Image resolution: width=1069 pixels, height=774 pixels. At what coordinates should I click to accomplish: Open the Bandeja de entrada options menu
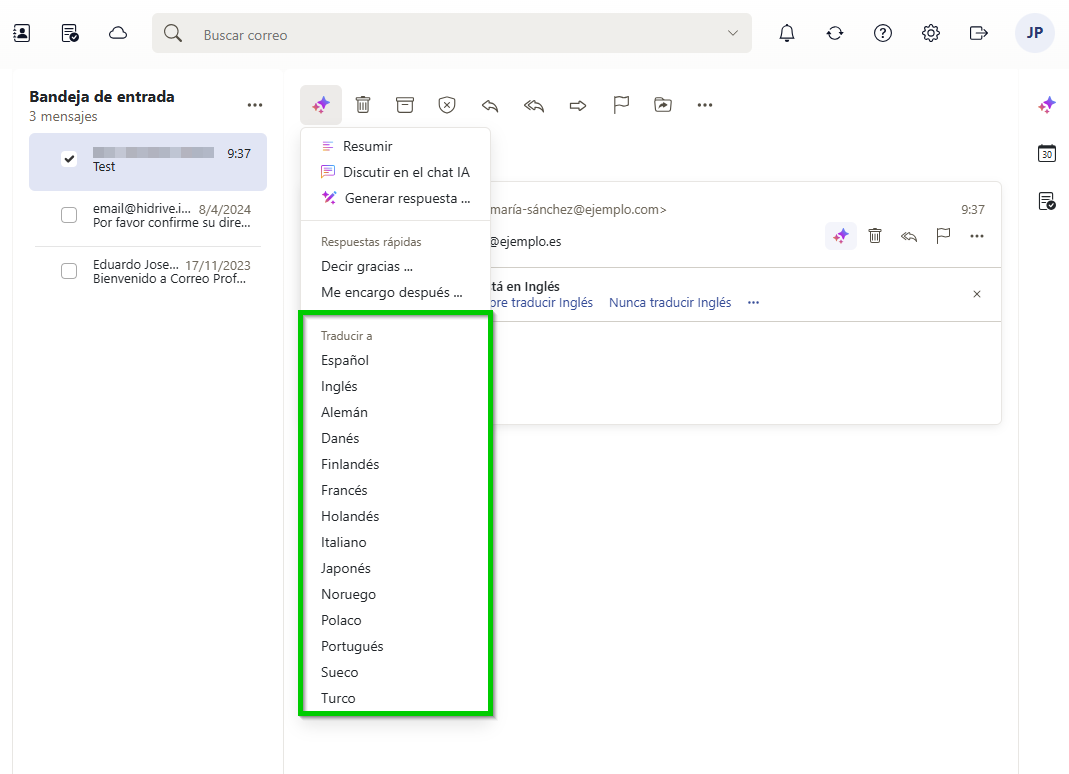click(254, 104)
